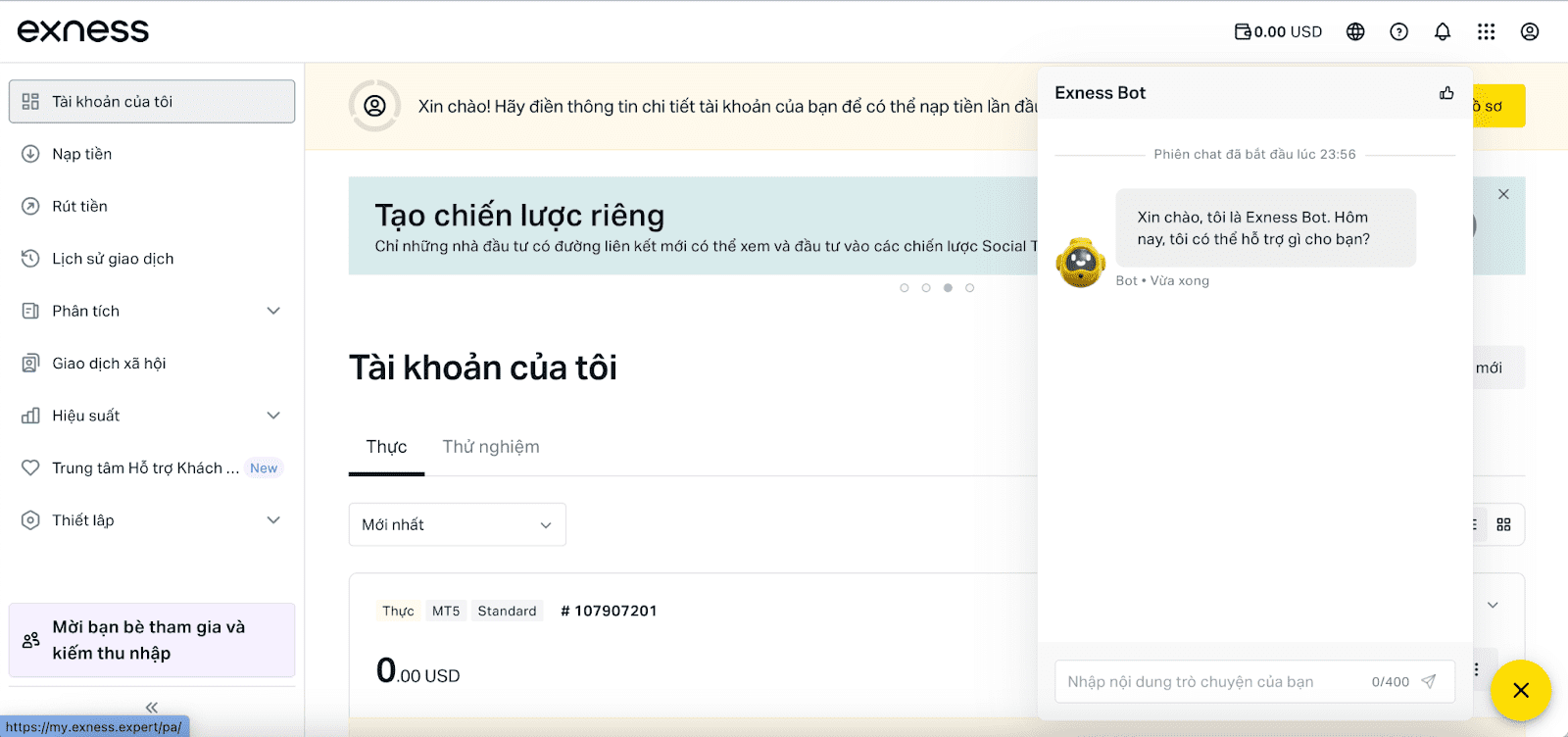
Task: Click the Exness logo
Action: click(x=83, y=30)
